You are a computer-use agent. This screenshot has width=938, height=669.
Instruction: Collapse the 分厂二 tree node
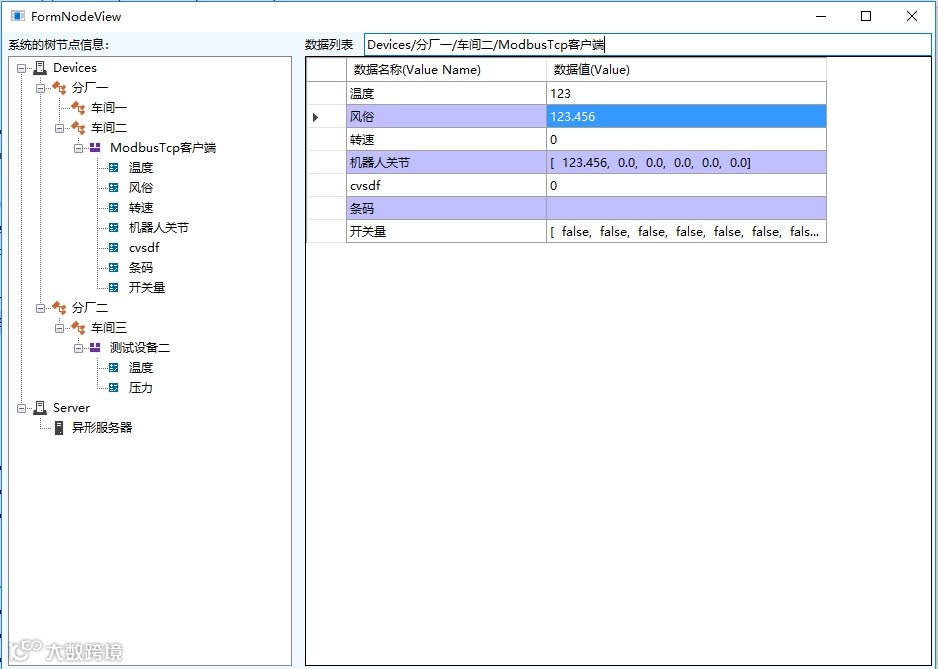click(40, 308)
